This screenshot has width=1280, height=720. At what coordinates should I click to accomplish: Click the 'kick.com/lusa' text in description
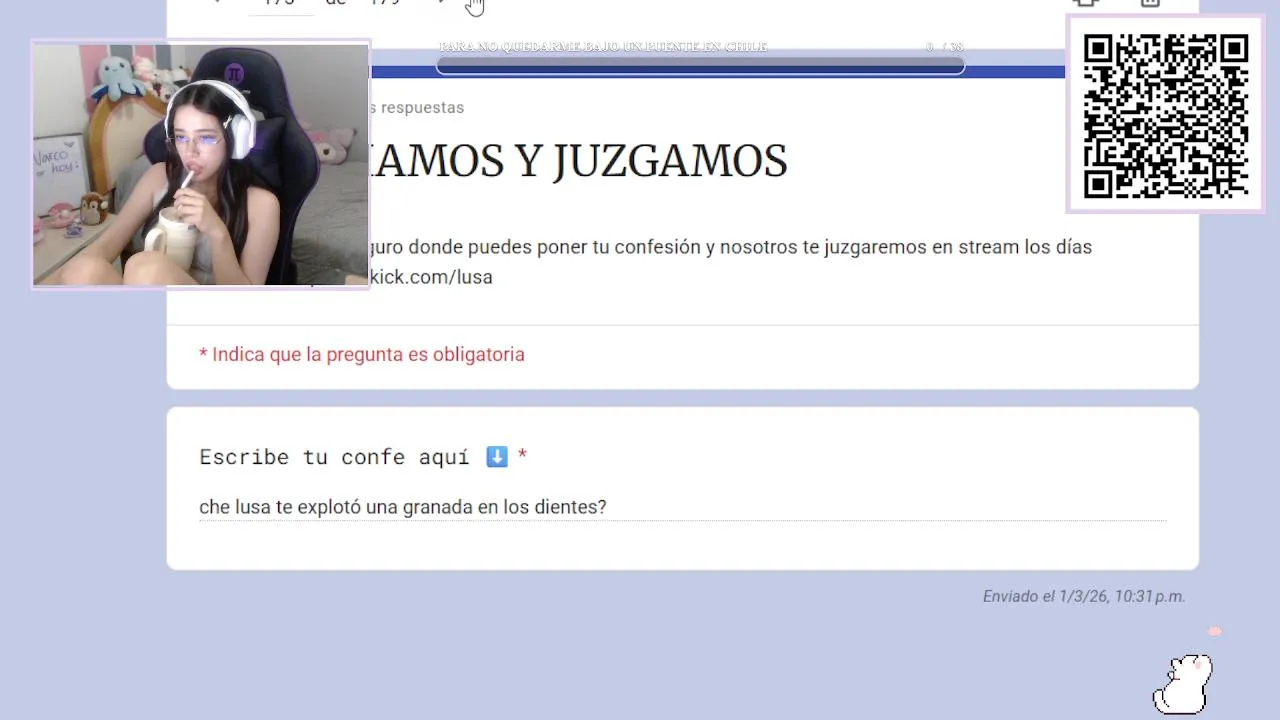432,277
